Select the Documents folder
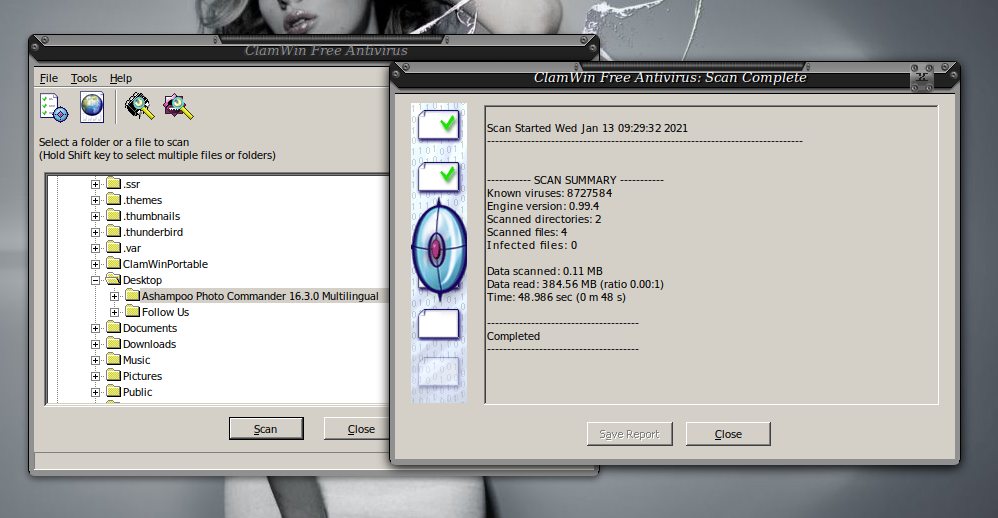 [x=150, y=328]
